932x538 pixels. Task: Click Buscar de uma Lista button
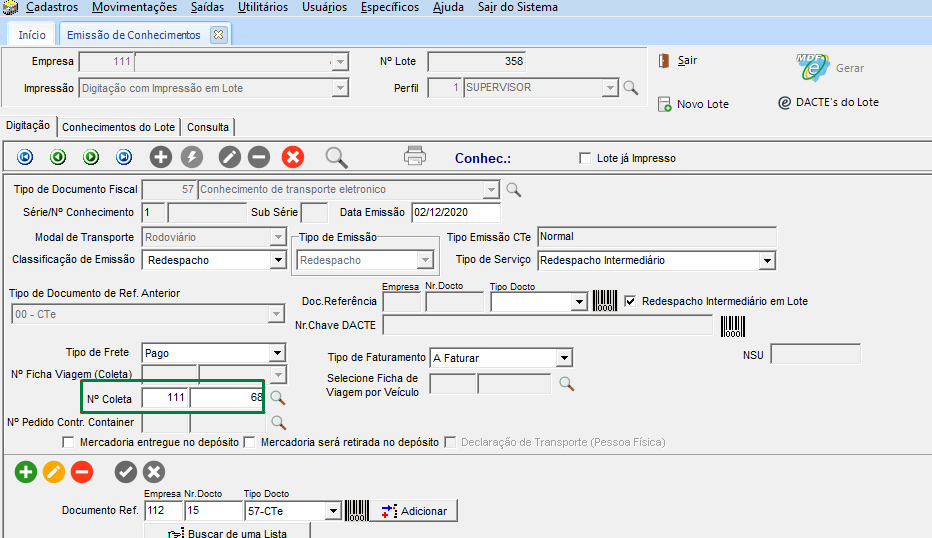(x=227, y=531)
